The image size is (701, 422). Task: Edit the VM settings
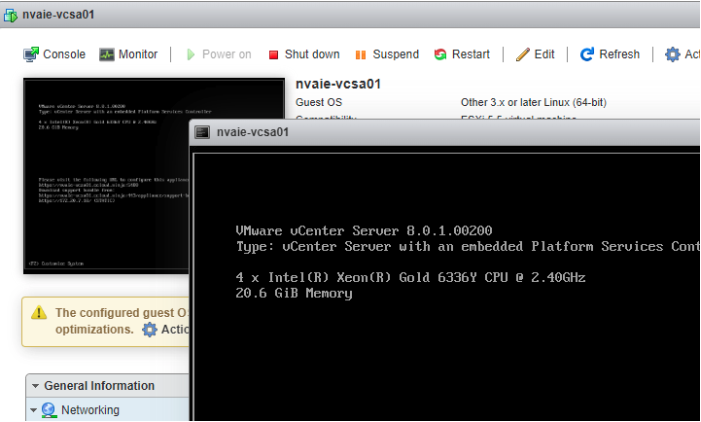(x=535, y=55)
